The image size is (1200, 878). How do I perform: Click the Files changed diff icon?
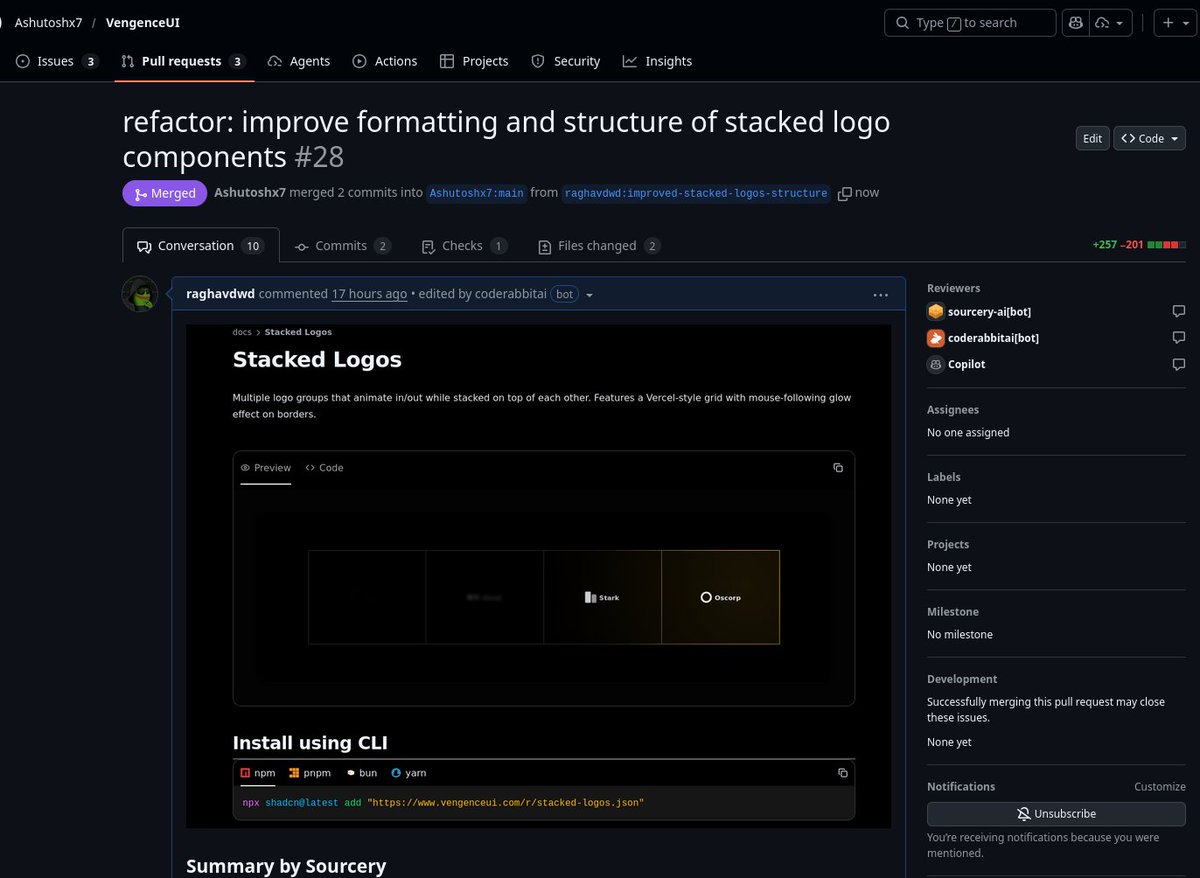545,246
